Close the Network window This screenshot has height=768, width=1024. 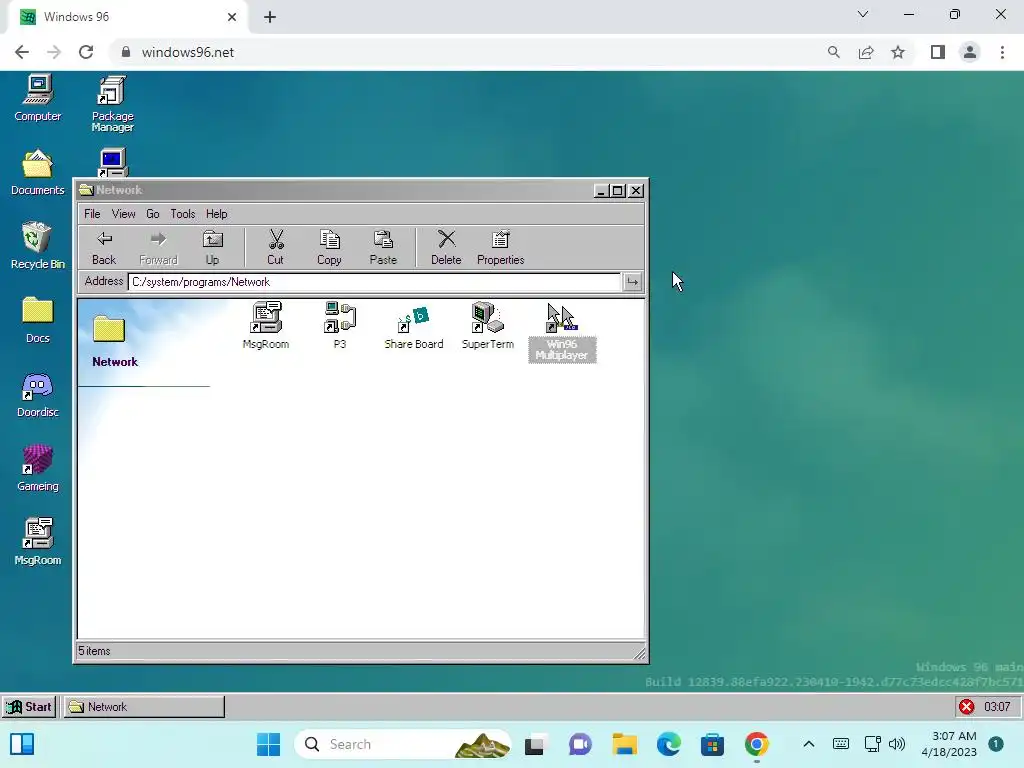tap(635, 191)
